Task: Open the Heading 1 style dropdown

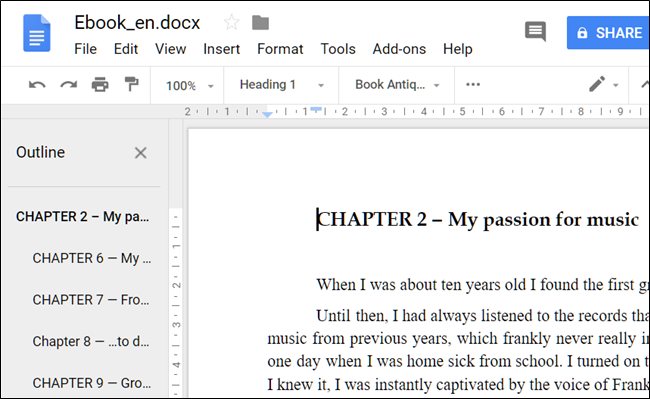Action: [281, 85]
